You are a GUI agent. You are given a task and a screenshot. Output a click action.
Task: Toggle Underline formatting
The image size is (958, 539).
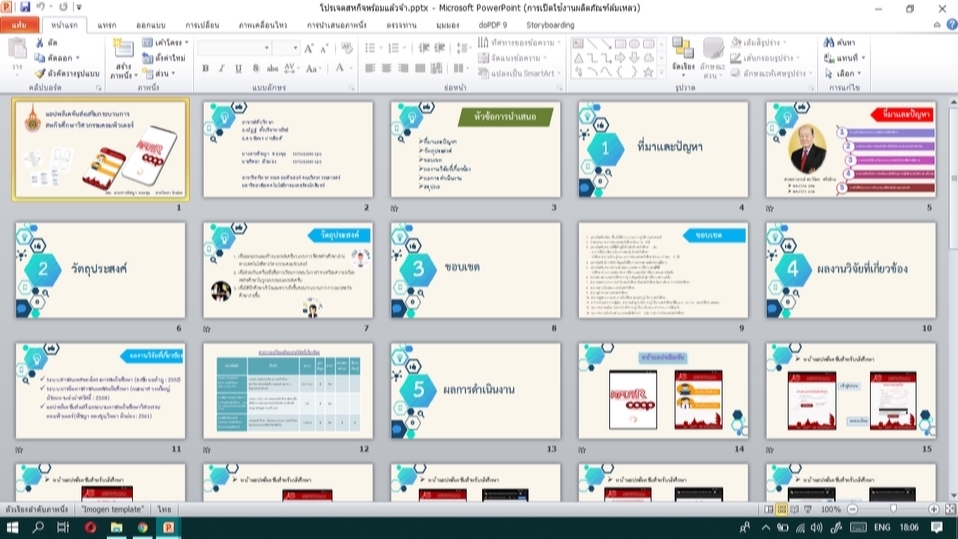pos(238,68)
